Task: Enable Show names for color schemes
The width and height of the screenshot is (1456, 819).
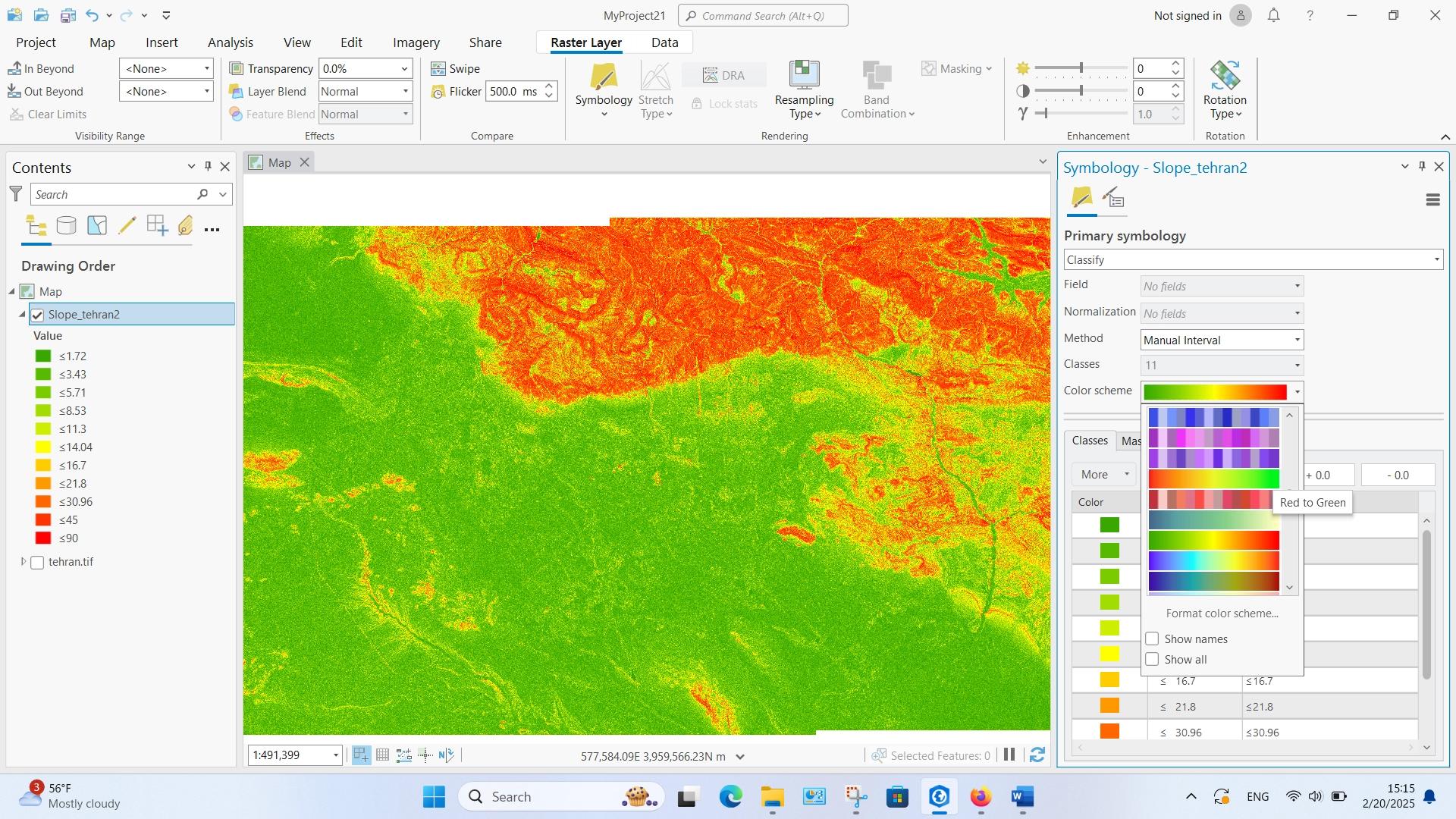Action: [x=1153, y=638]
